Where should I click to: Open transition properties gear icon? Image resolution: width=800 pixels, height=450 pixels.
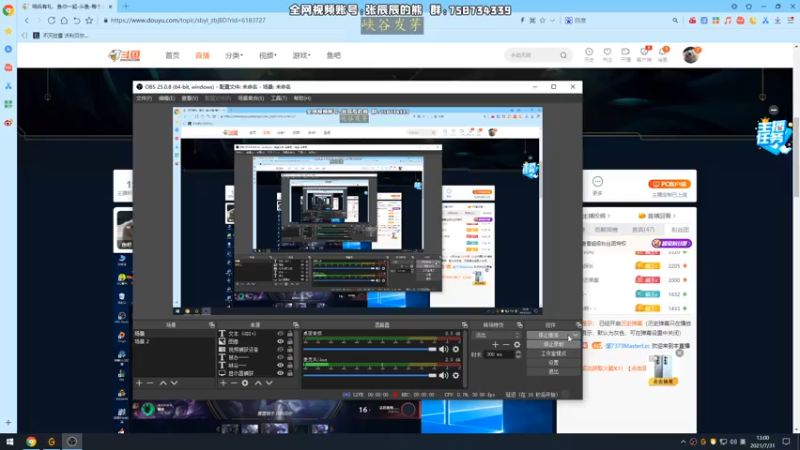517,344
